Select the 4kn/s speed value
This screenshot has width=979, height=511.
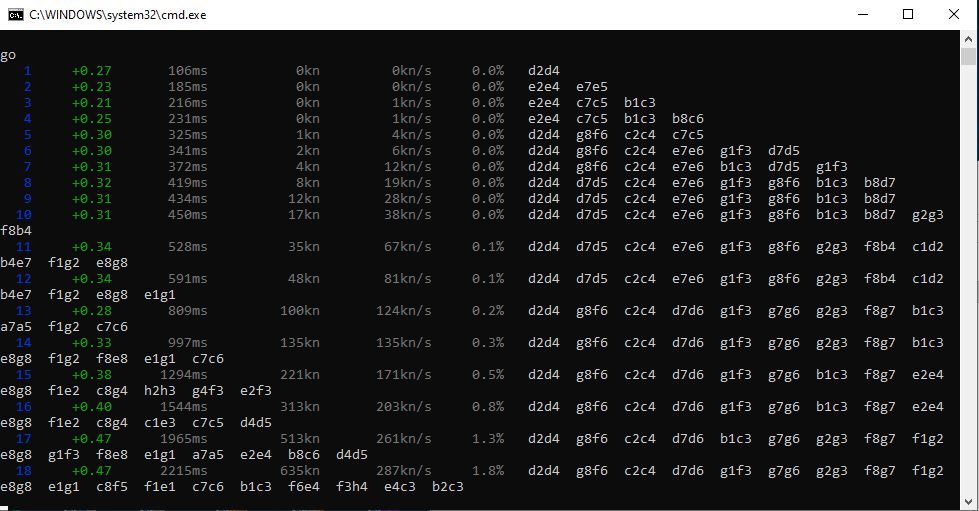click(x=411, y=135)
